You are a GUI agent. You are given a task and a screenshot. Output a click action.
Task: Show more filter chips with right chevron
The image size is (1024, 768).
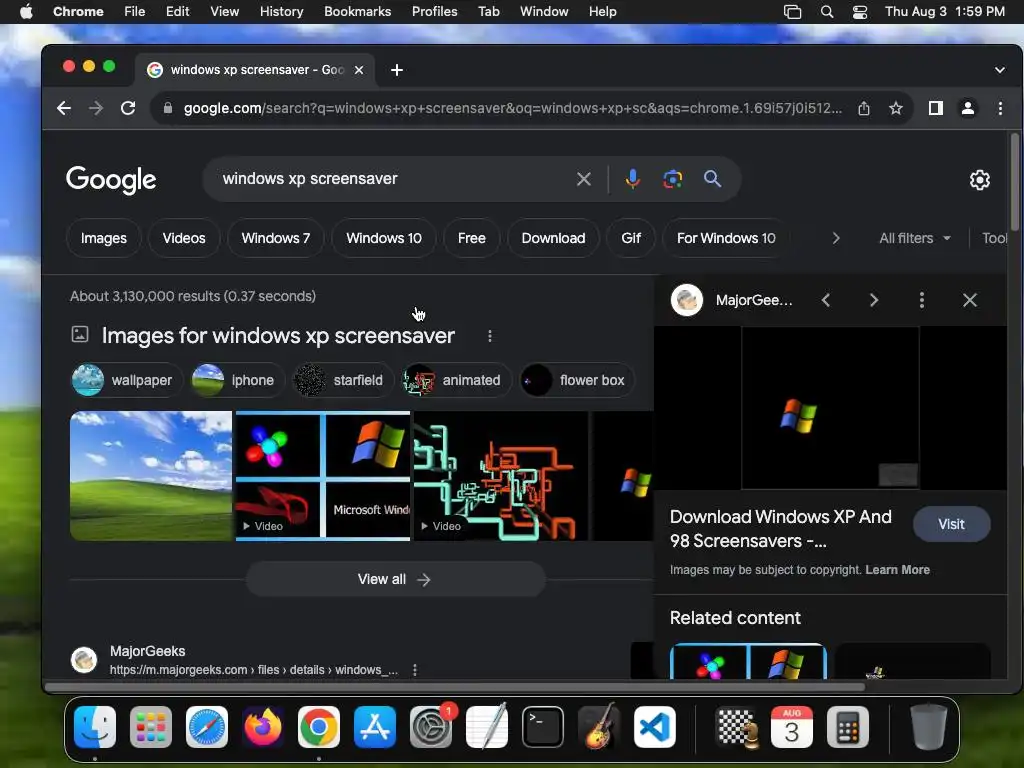(x=836, y=238)
